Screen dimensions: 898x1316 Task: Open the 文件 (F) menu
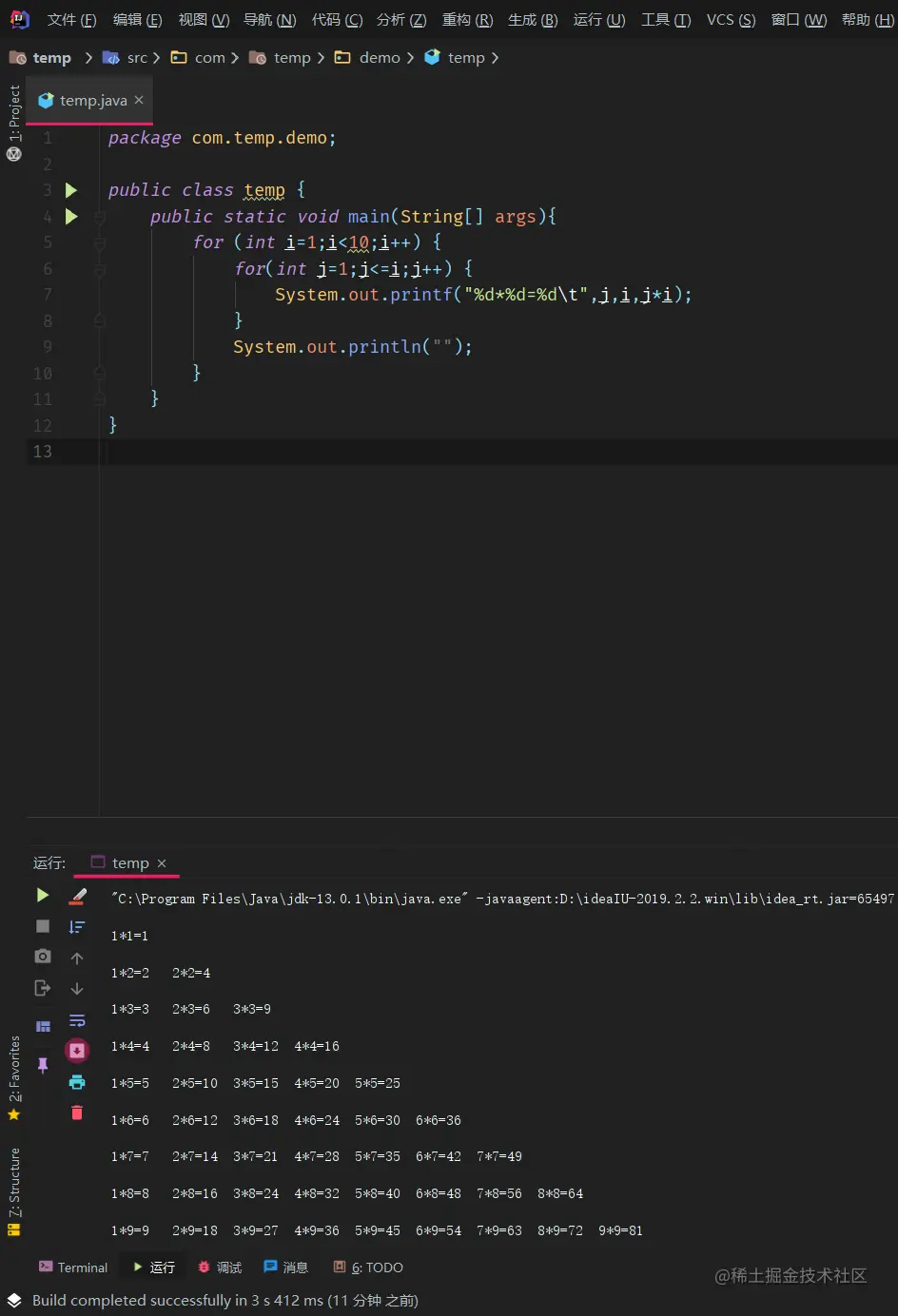(71, 20)
